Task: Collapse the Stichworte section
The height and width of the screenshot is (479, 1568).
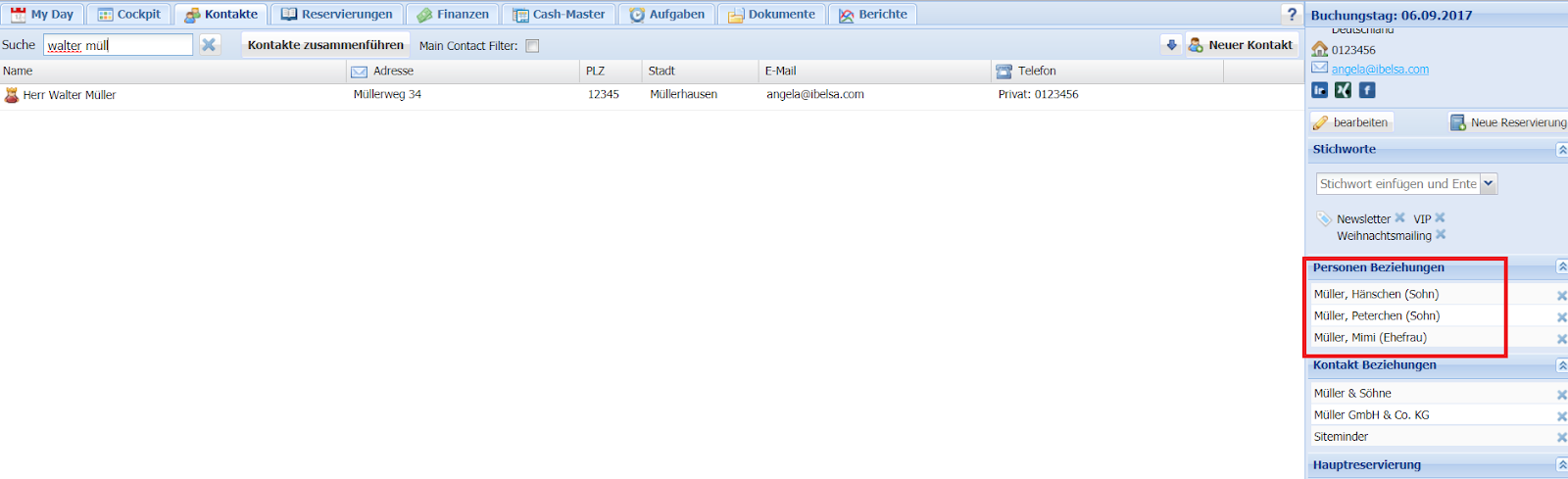Action: (1561, 150)
